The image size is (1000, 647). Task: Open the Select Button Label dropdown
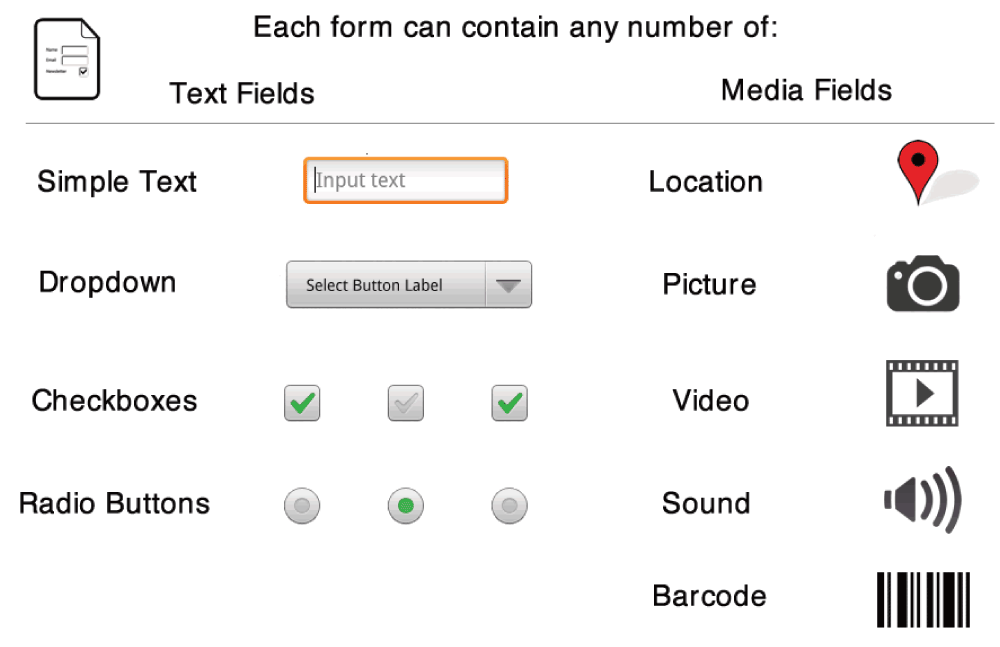click(x=409, y=285)
